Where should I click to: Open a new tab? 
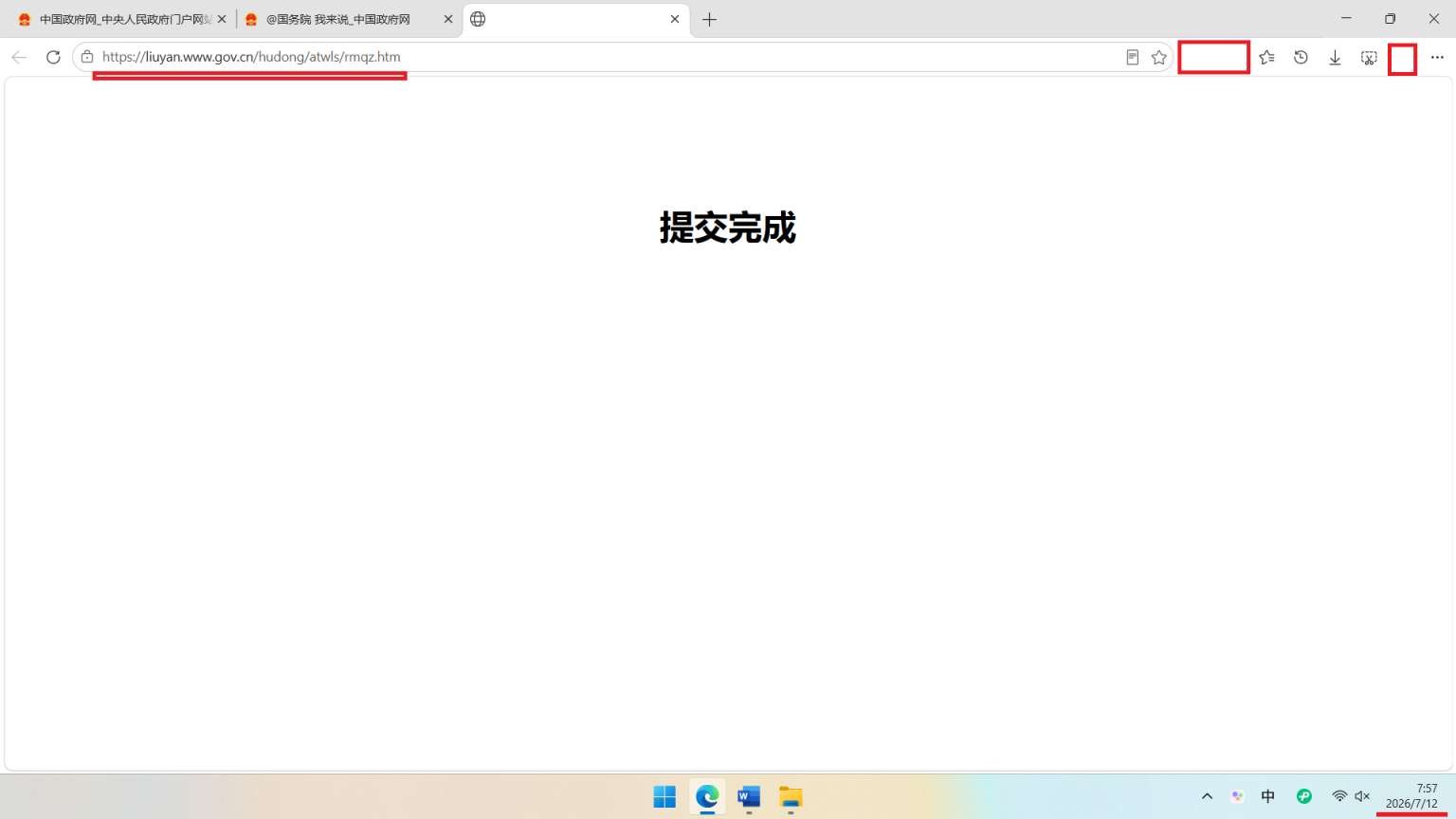(x=709, y=19)
